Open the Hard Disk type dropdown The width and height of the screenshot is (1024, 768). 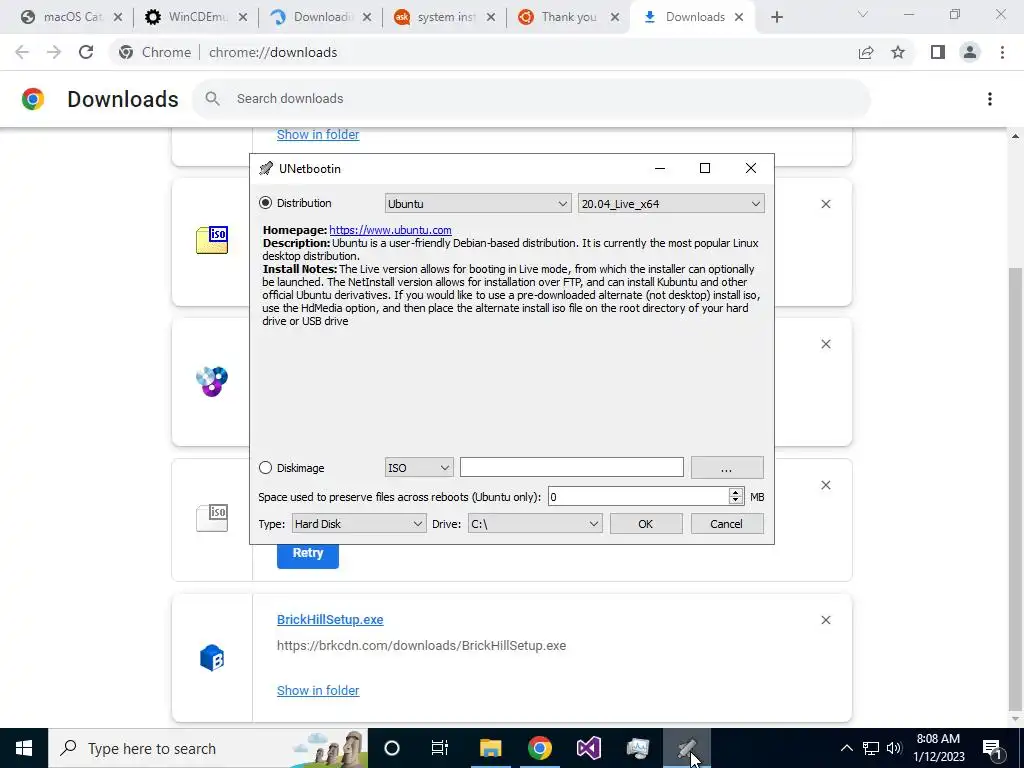point(358,524)
